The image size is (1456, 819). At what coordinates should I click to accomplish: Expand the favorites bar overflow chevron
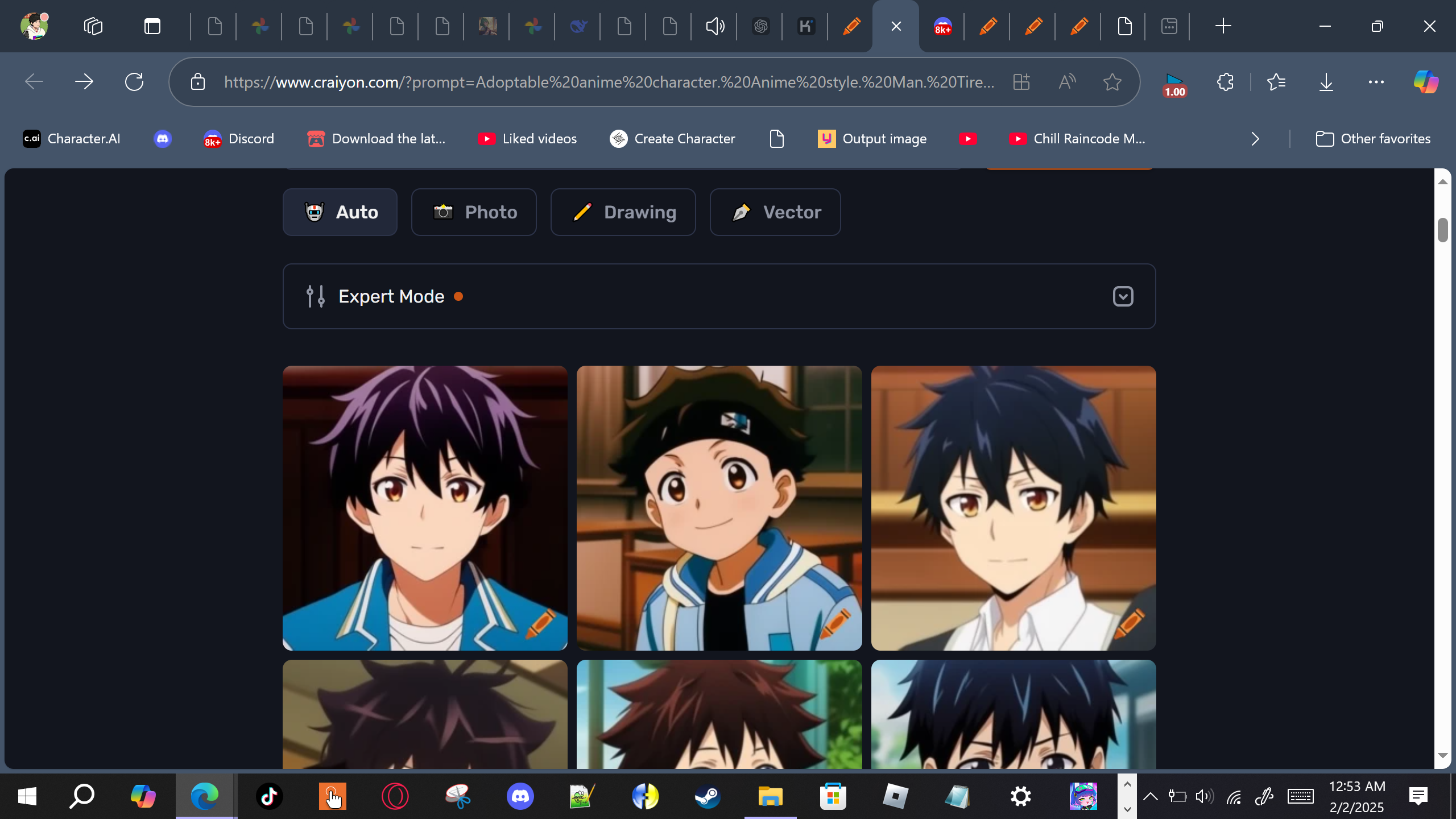pos(1255,139)
